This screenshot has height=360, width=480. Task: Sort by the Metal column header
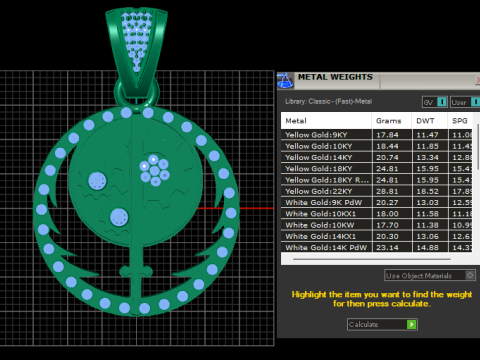tap(326, 121)
